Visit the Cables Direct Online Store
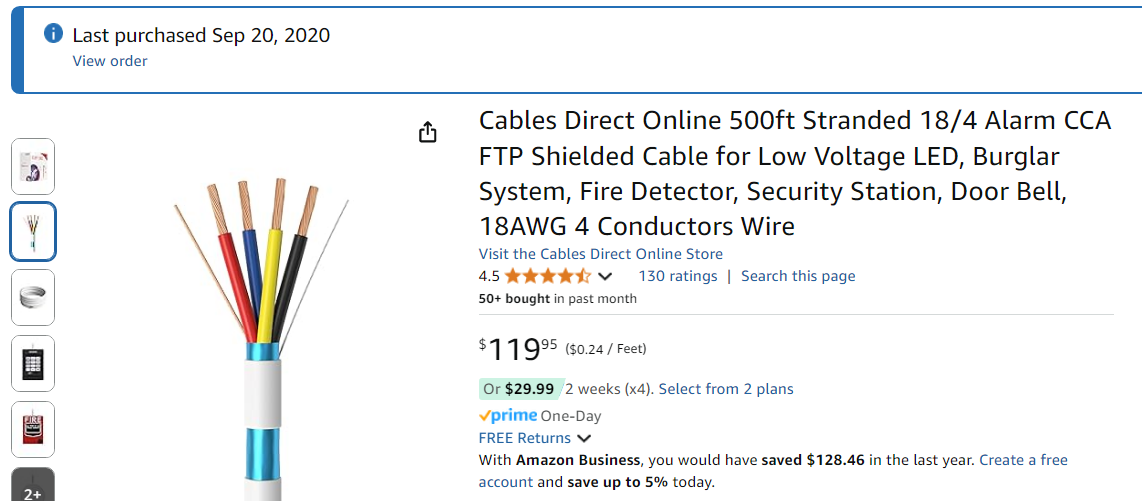The height and width of the screenshot is (501, 1142). [601, 254]
